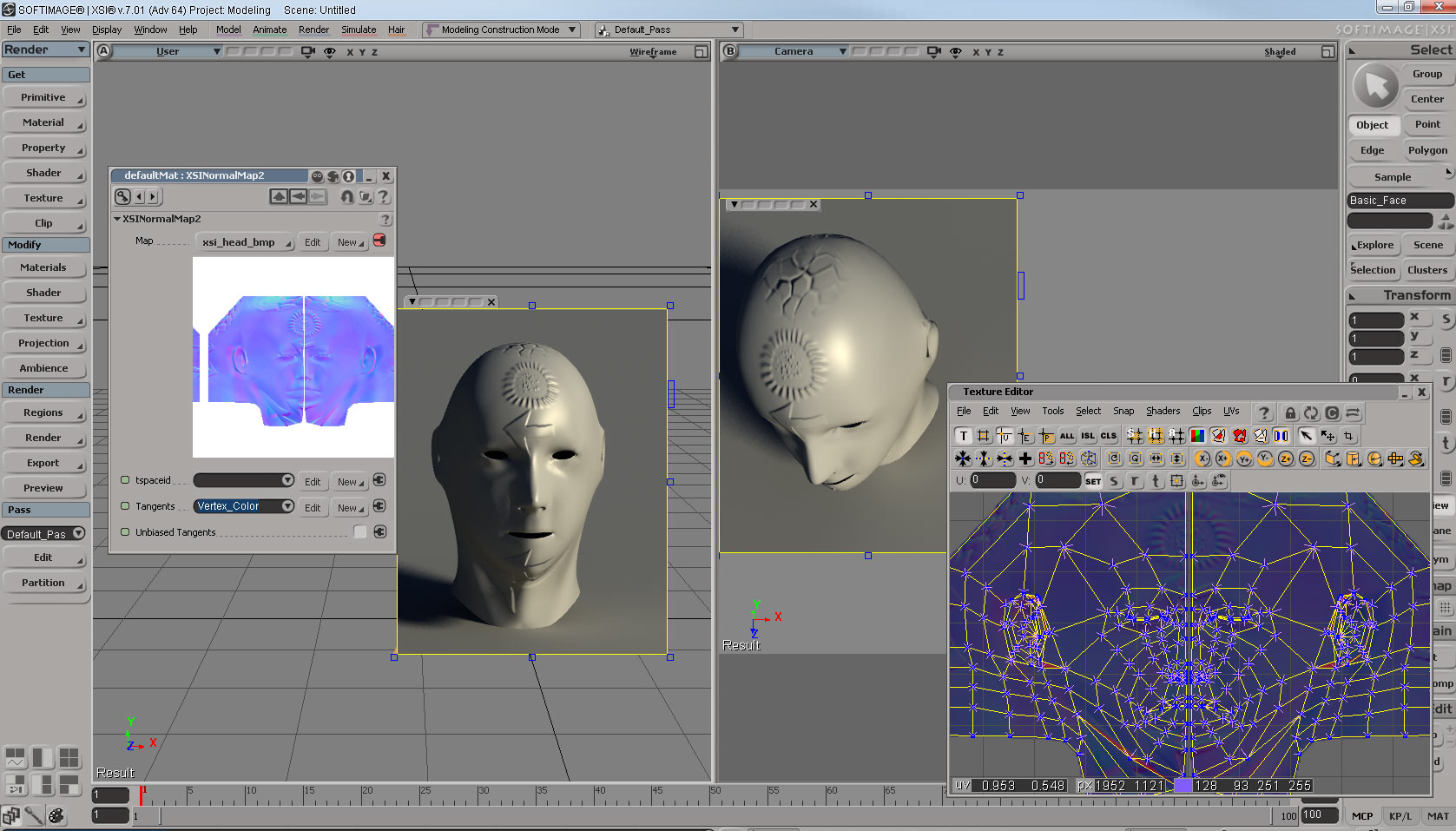The width and height of the screenshot is (1456, 831).
Task: Click the ISL island selection button
Action: (x=1088, y=436)
